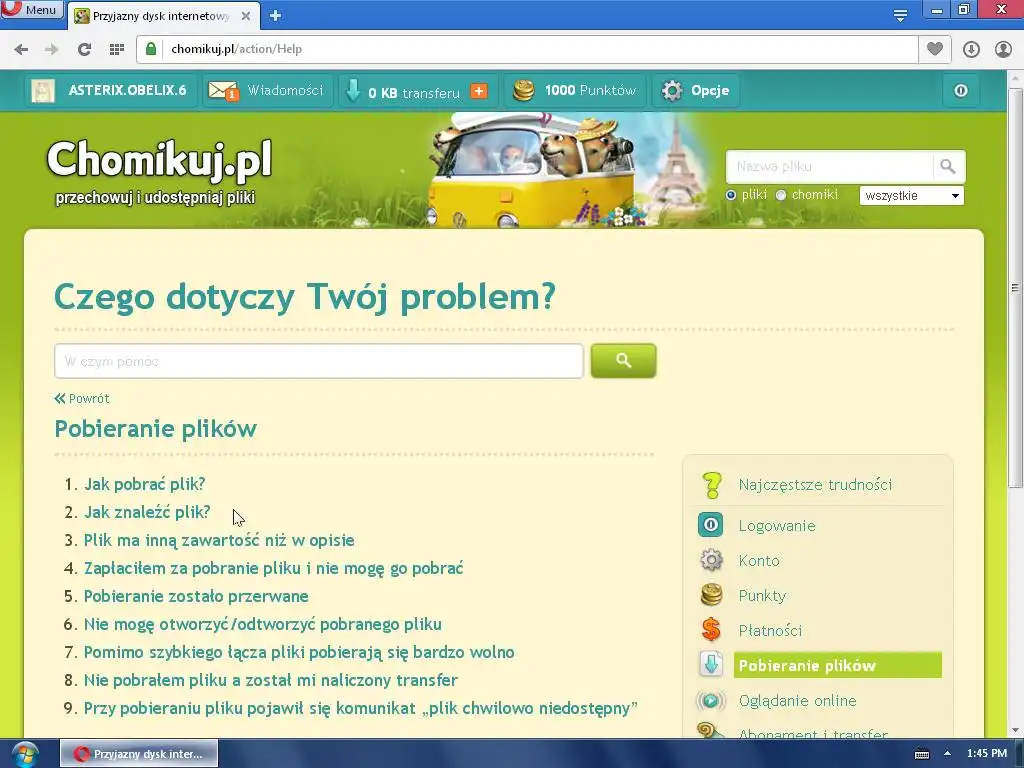
Task: Click the Chomikuj.pl logo
Action: [x=159, y=159]
